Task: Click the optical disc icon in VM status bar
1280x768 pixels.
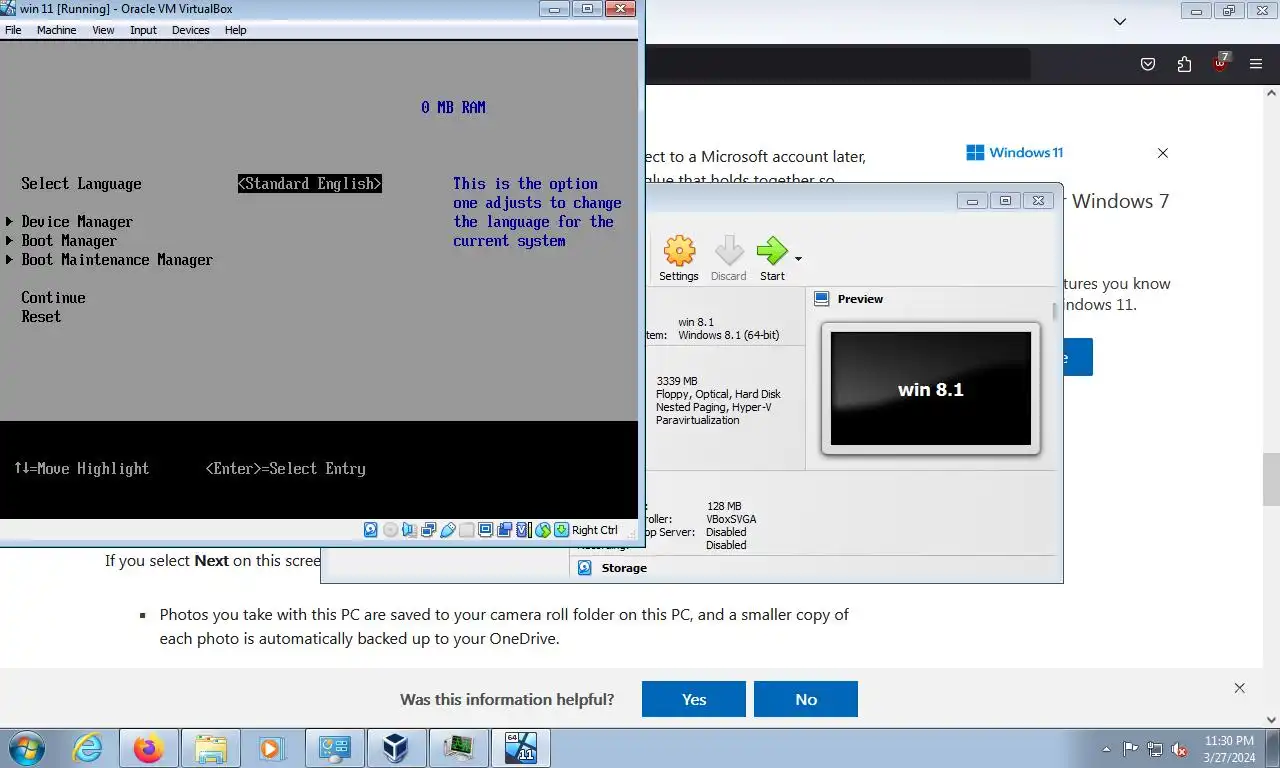Action: click(x=390, y=530)
